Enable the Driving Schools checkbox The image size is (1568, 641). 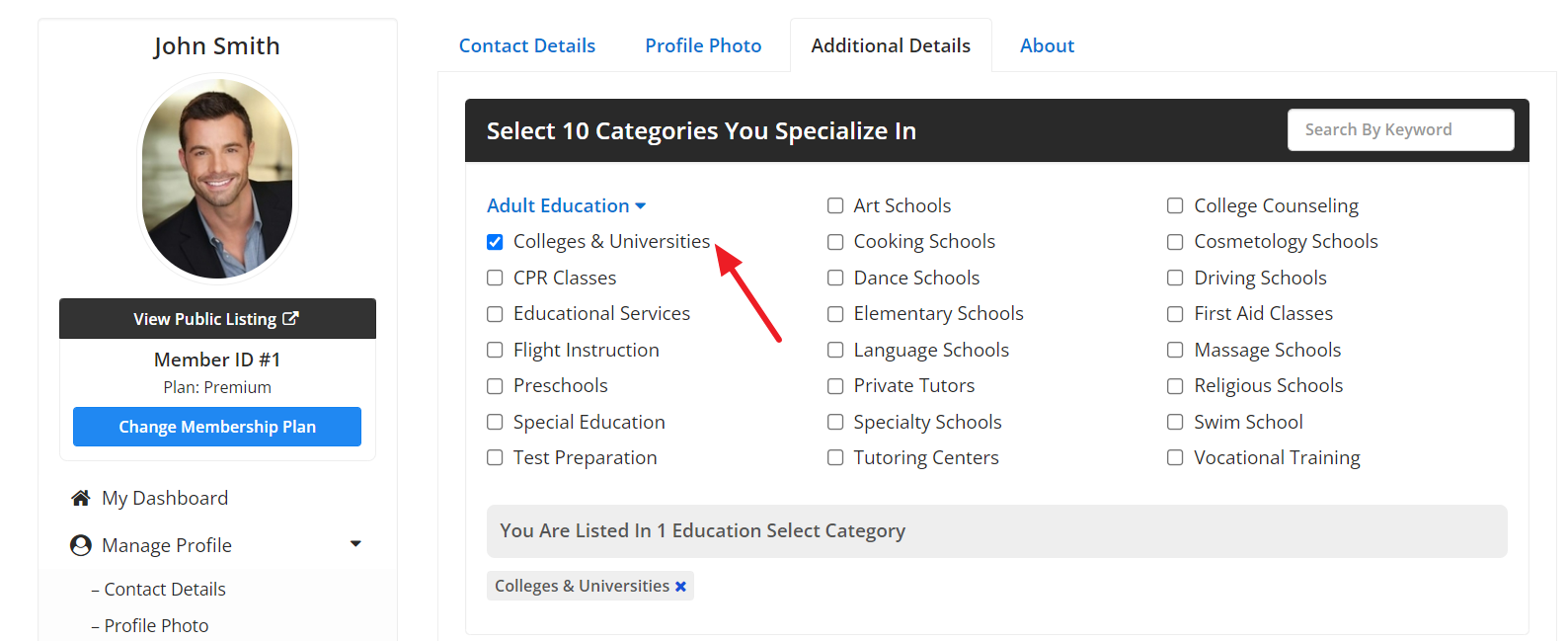[1175, 278]
